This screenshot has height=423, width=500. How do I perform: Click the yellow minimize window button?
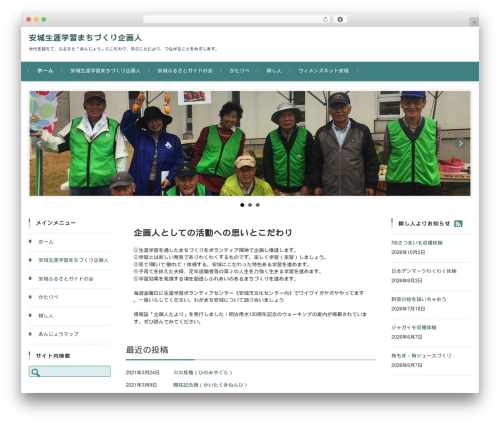click(36, 20)
